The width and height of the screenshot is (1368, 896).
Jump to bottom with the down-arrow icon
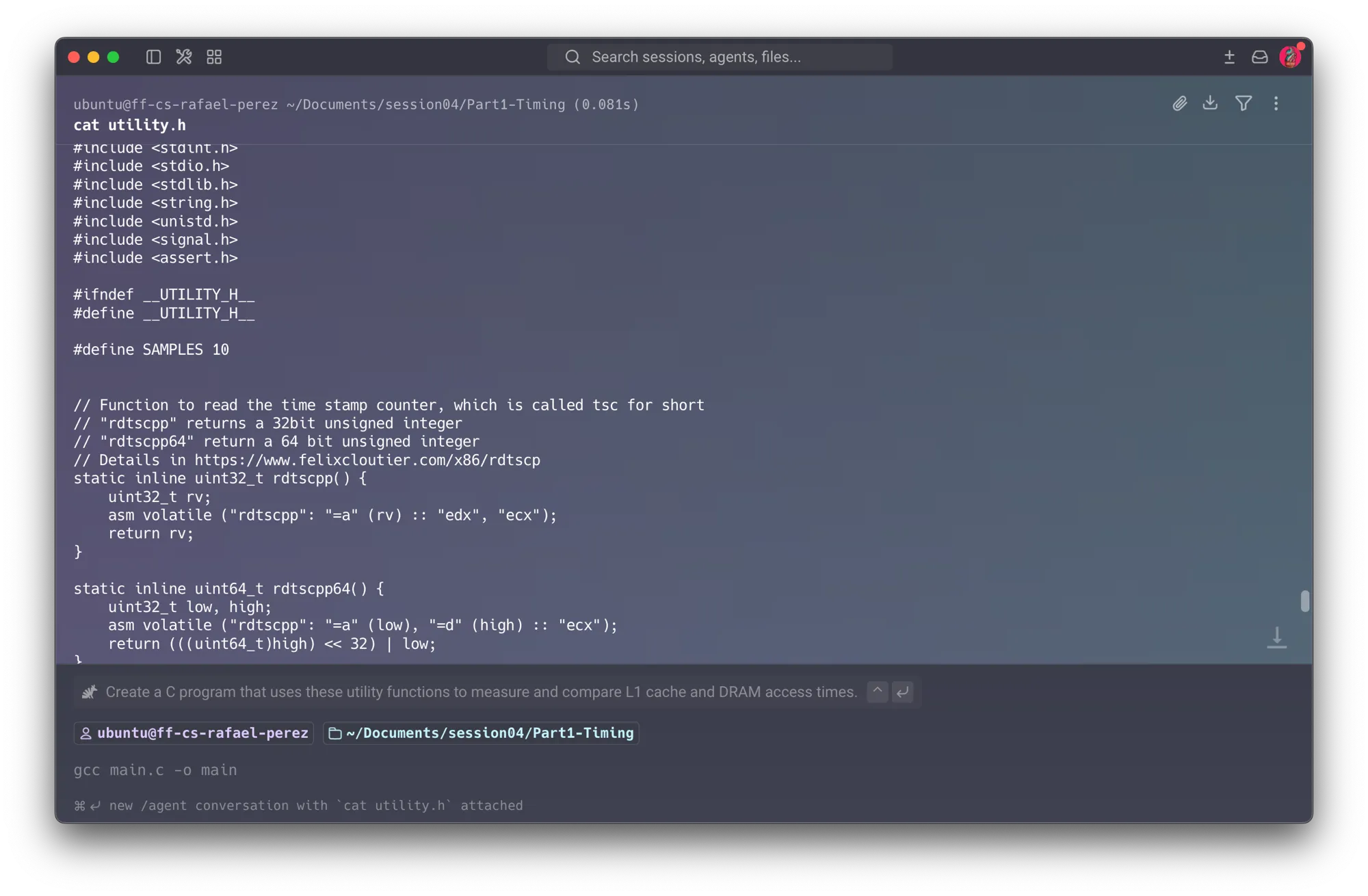point(1276,637)
